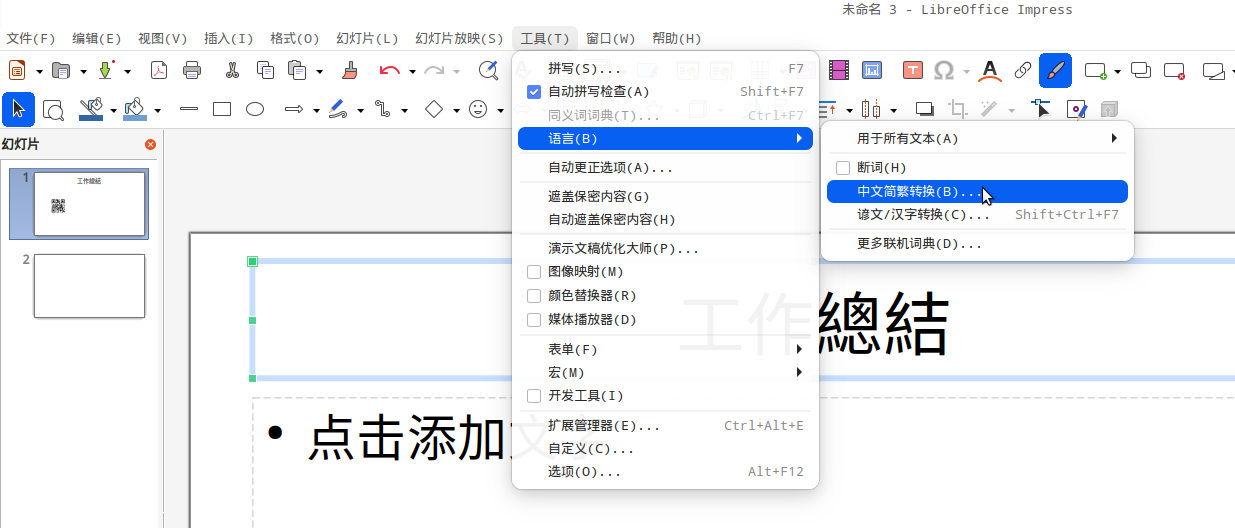Click the Insert Hyperlink chain icon
This screenshot has width=1235, height=528.
pos(1022,70)
